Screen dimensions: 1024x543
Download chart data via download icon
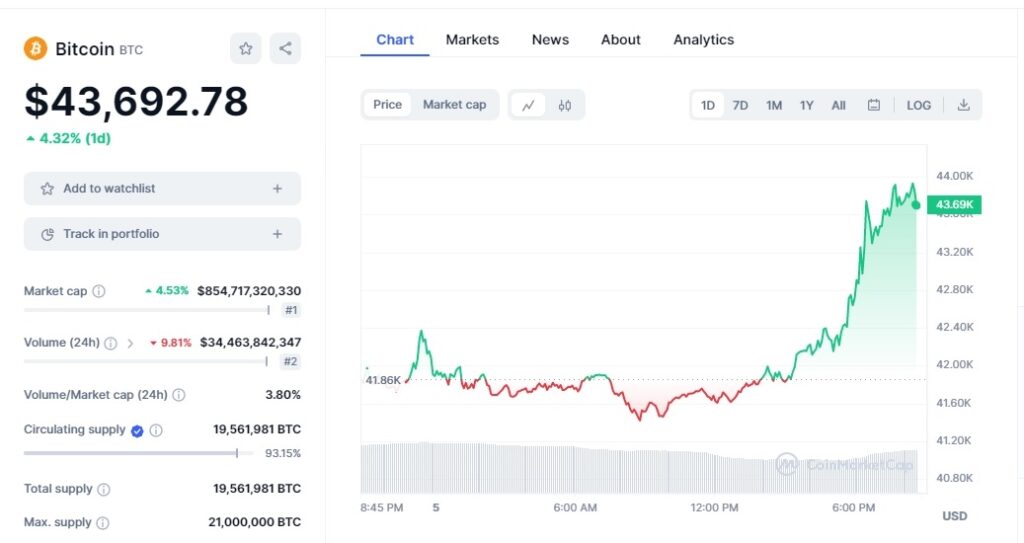click(x=963, y=105)
